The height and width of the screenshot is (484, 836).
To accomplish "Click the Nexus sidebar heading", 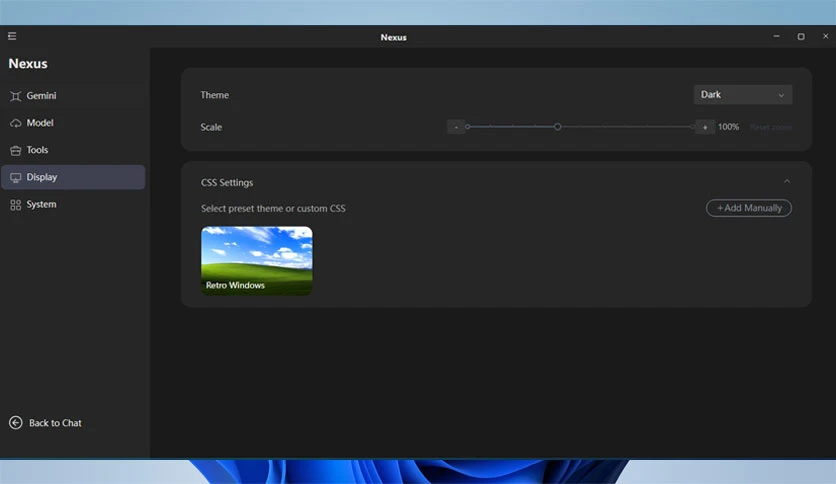I will (x=28, y=63).
